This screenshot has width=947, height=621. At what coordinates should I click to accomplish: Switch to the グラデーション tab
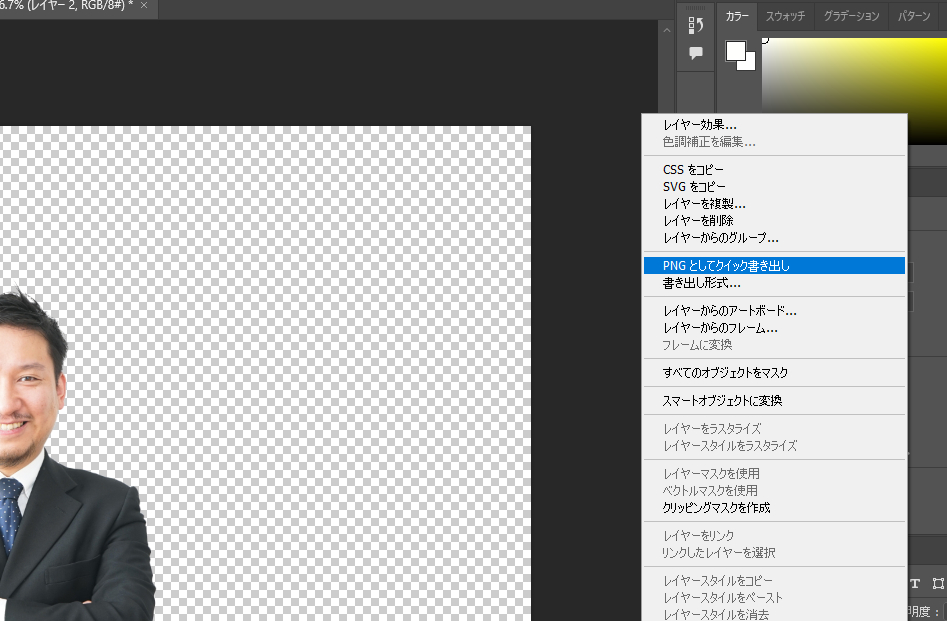tap(851, 16)
